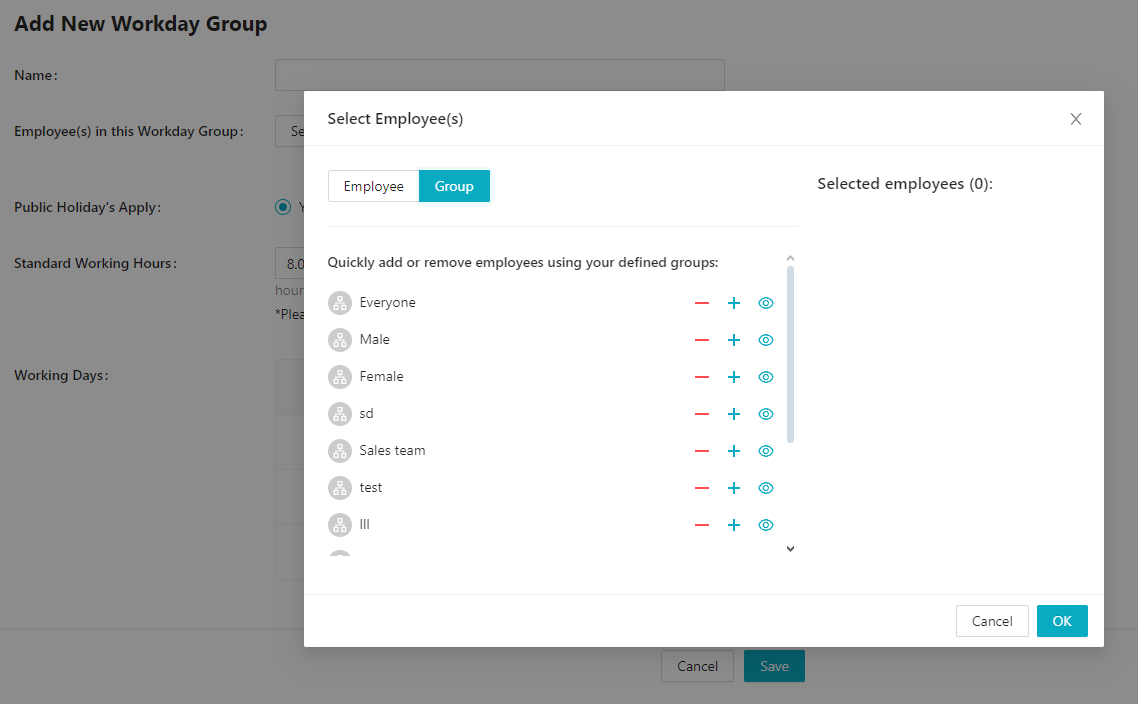This screenshot has width=1138, height=704.
Task: Focus the Name input field
Action: pyautogui.click(x=499, y=75)
